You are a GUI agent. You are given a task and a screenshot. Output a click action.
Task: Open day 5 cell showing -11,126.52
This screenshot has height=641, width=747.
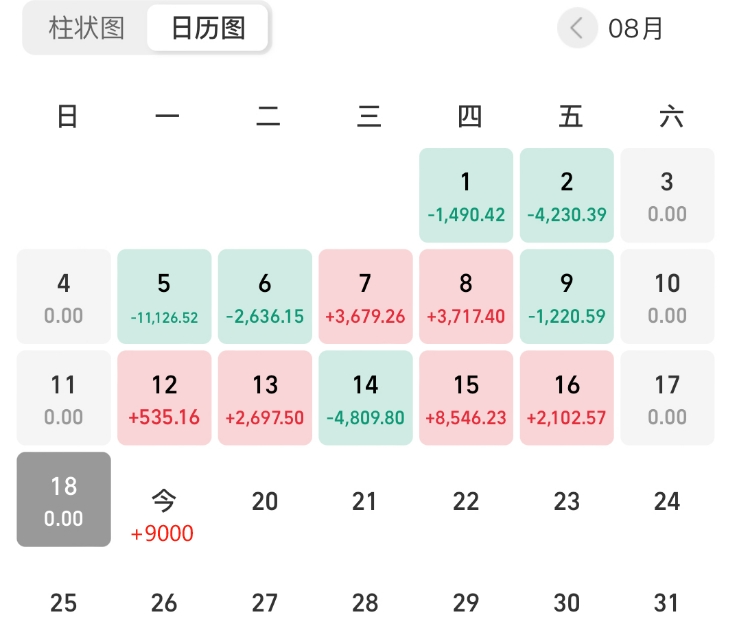pos(164,296)
